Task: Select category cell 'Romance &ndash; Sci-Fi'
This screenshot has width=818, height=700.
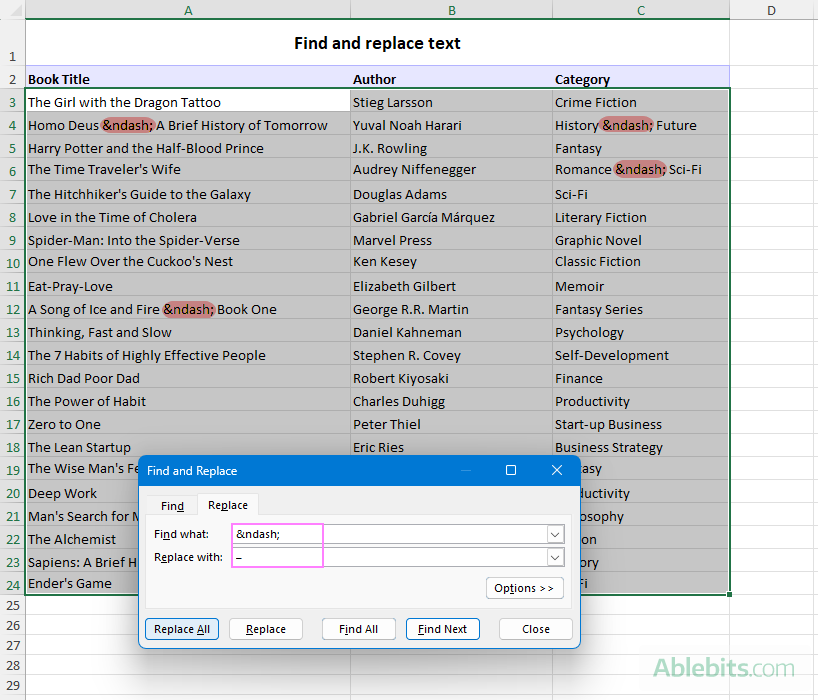Action: pos(641,170)
